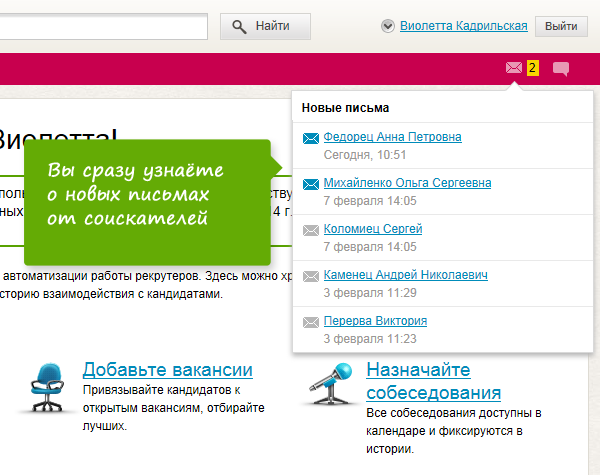Click envelope icon beside Федорец Анна Петровна
The width and height of the screenshot is (600, 475).
tap(310, 138)
